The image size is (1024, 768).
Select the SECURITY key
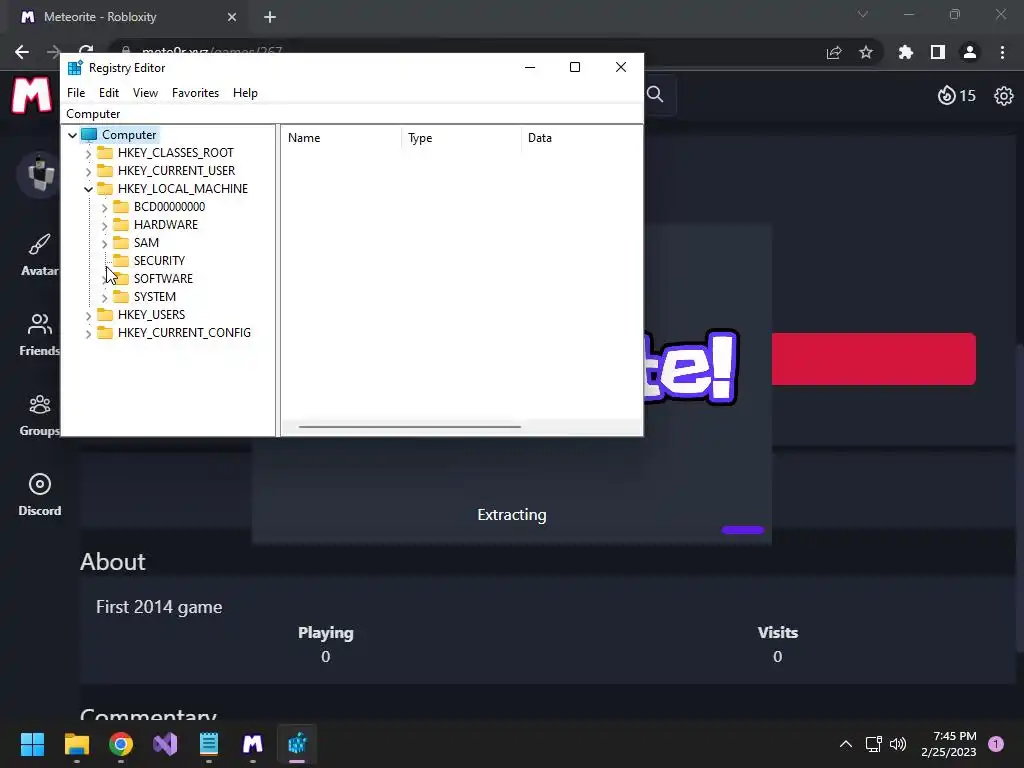[x=159, y=261]
